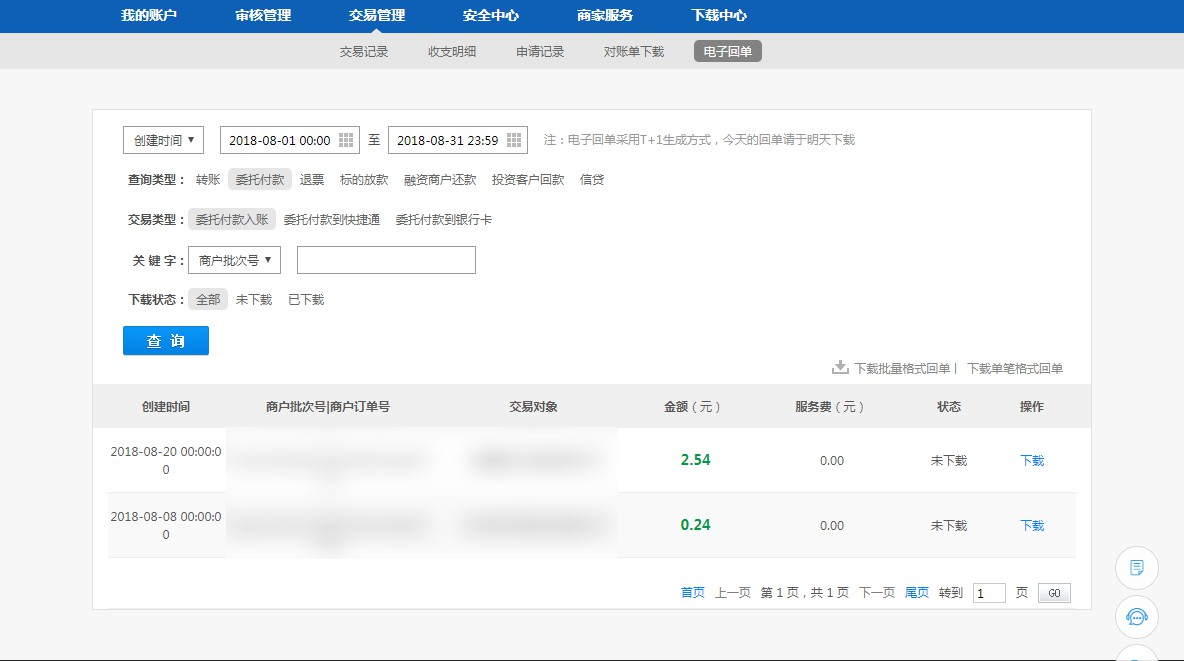Image resolution: width=1184 pixels, height=661 pixels.
Task: Click the 查询 search button
Action: 166,341
